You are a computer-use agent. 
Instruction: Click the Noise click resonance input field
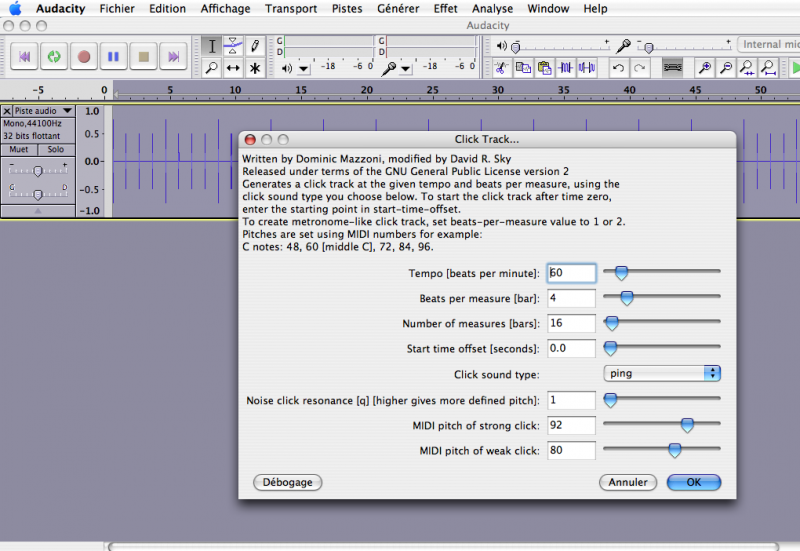point(571,400)
